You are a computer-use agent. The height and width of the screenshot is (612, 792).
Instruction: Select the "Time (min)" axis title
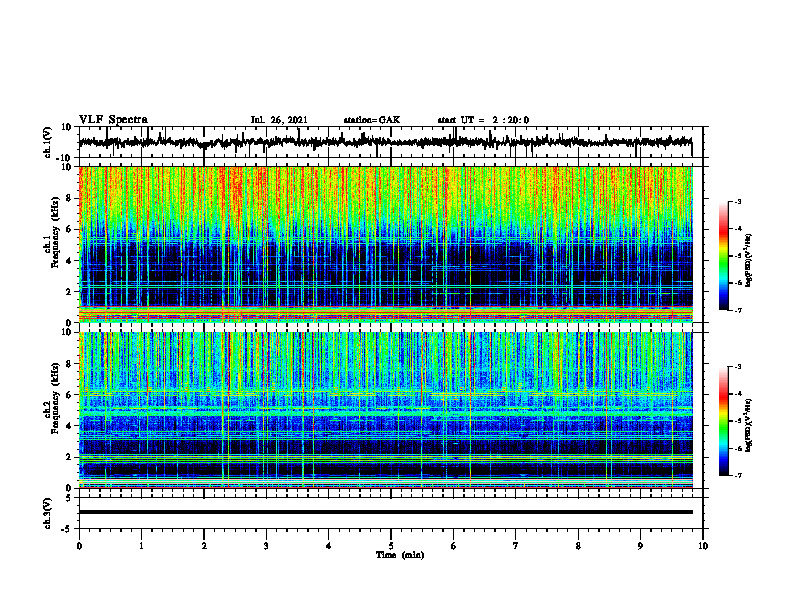[400, 555]
